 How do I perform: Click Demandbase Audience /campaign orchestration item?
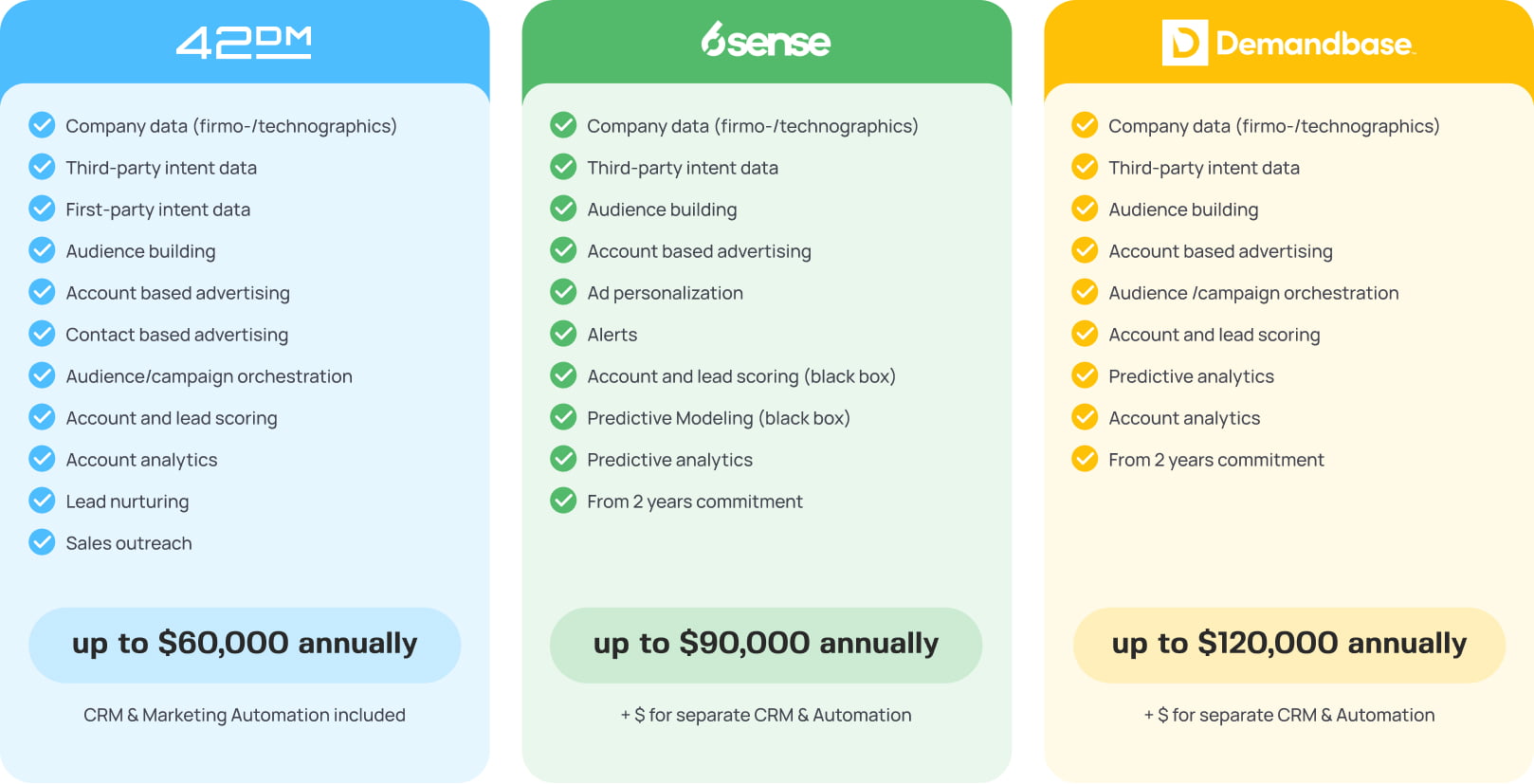coord(1253,293)
